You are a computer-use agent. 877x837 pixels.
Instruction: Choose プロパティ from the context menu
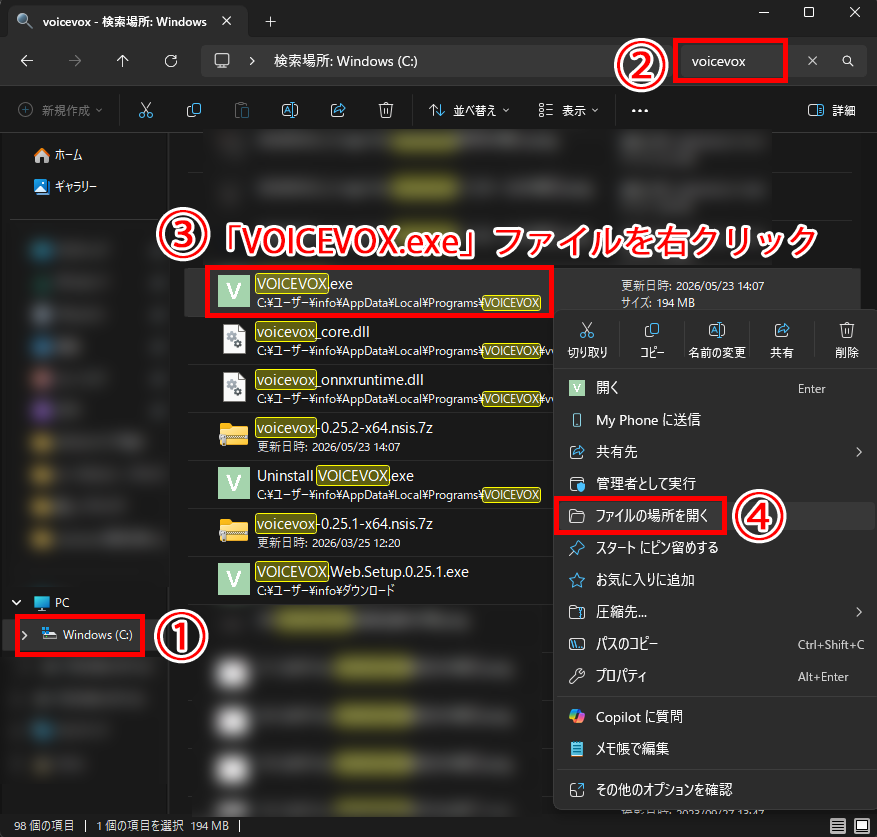click(715, 676)
